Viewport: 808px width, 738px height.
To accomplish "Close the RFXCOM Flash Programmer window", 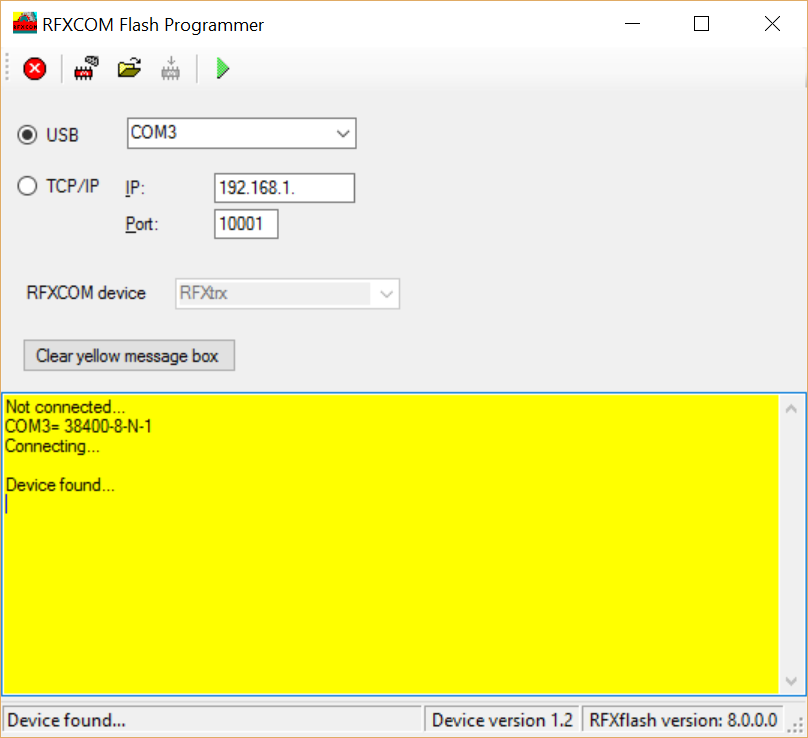I will (x=772, y=24).
